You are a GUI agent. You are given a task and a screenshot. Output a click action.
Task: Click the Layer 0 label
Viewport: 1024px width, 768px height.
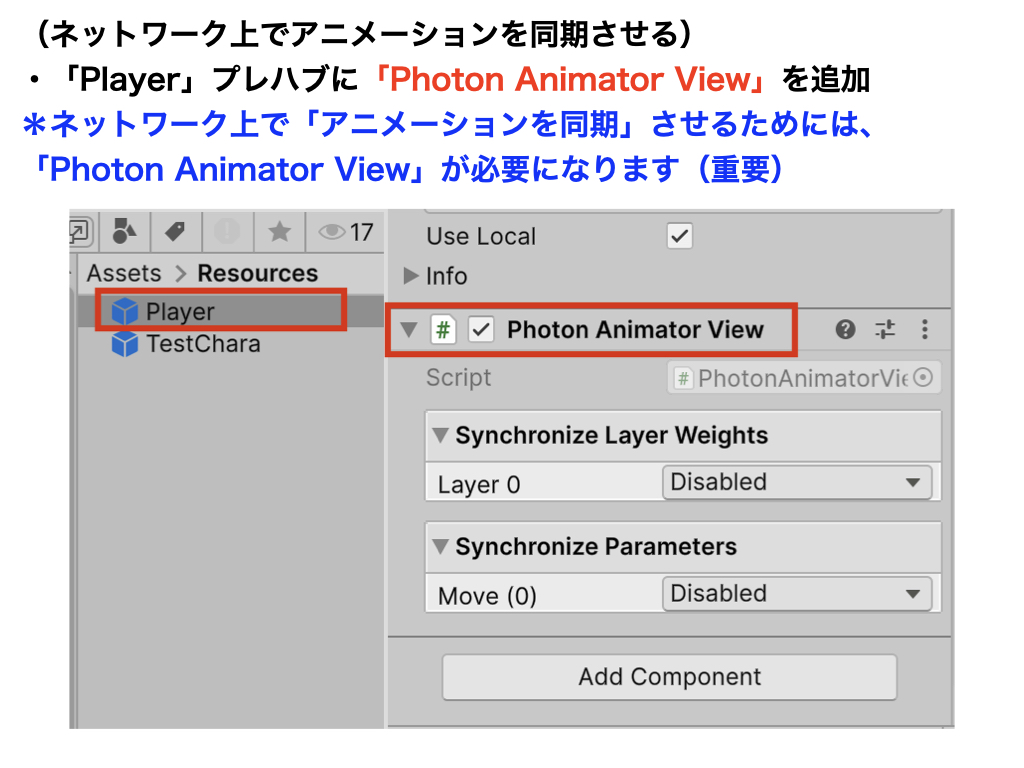[x=479, y=485]
